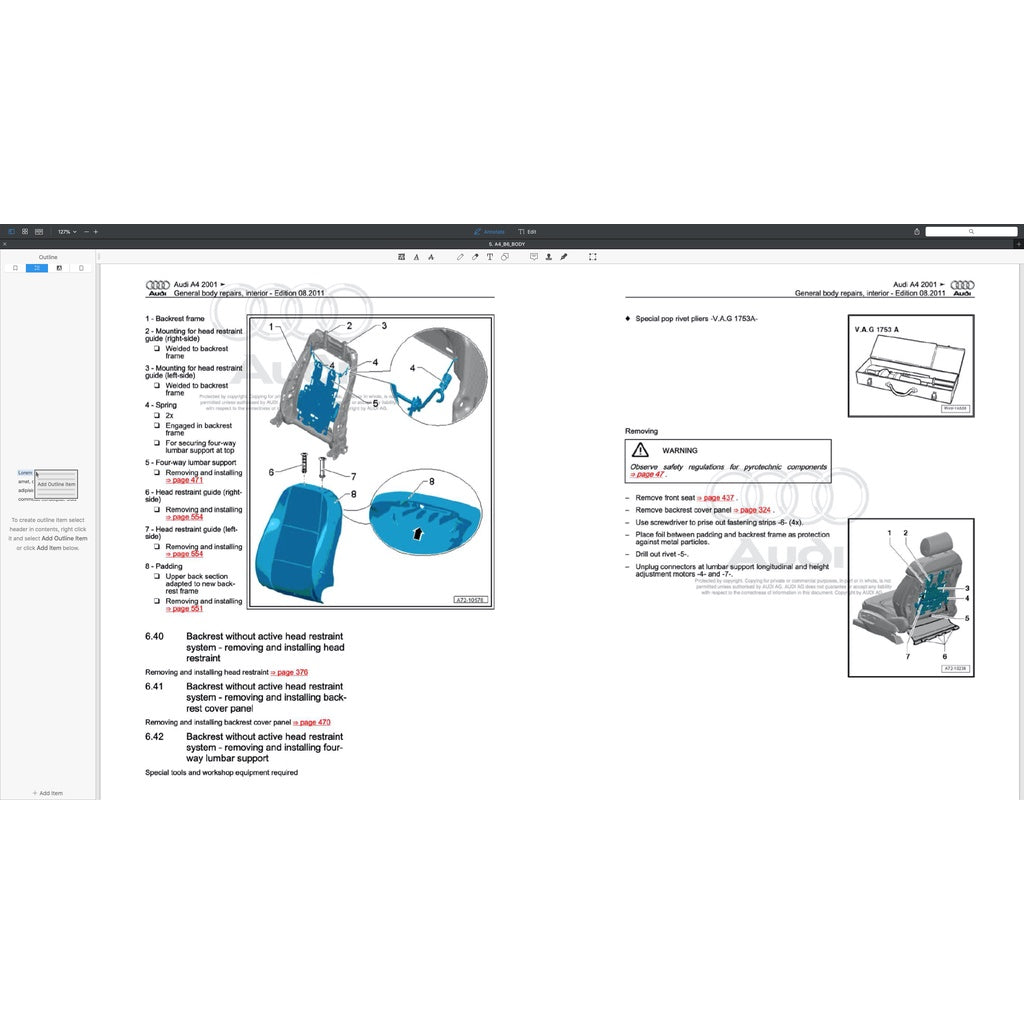The height and width of the screenshot is (1024, 1024).
Task: Select the eraser tool
Action: pyautogui.click(x=475, y=257)
